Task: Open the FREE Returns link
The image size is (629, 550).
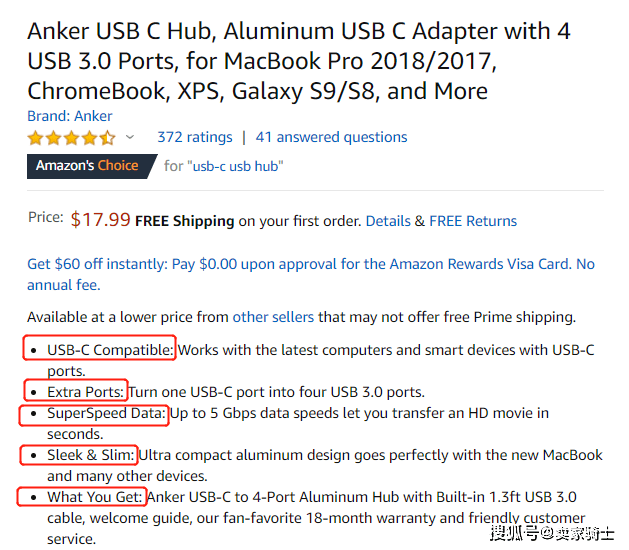Action: (473, 221)
